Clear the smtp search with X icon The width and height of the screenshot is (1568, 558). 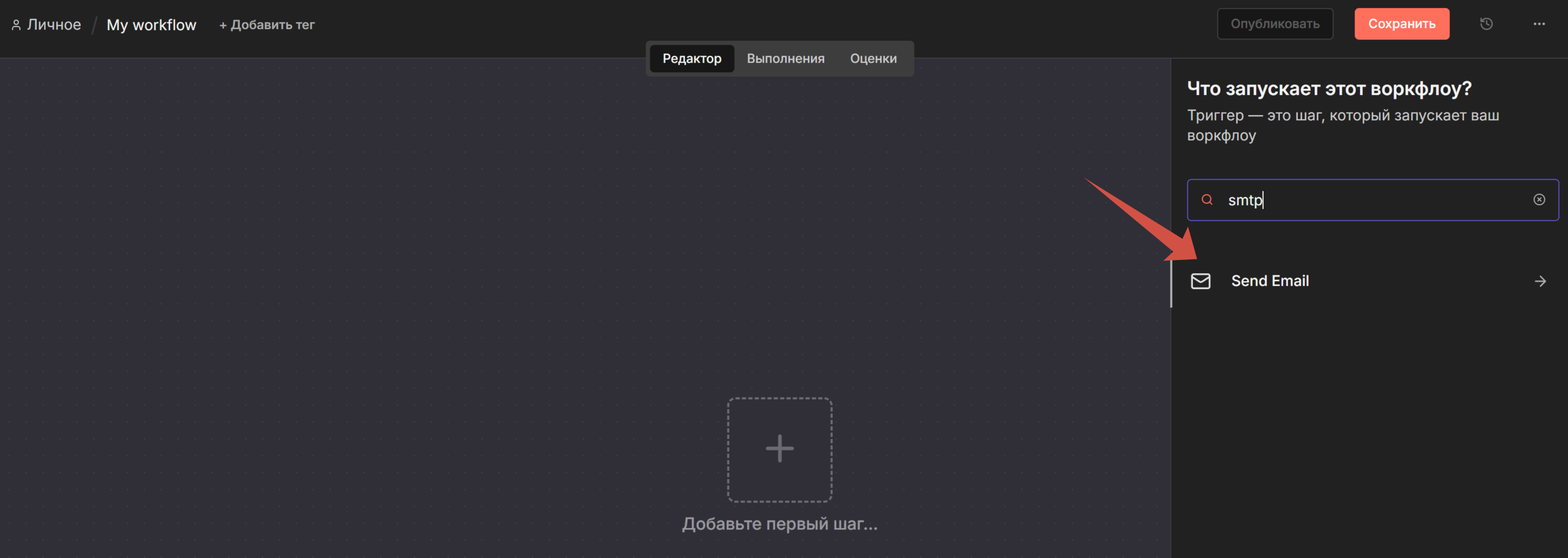coord(1539,199)
